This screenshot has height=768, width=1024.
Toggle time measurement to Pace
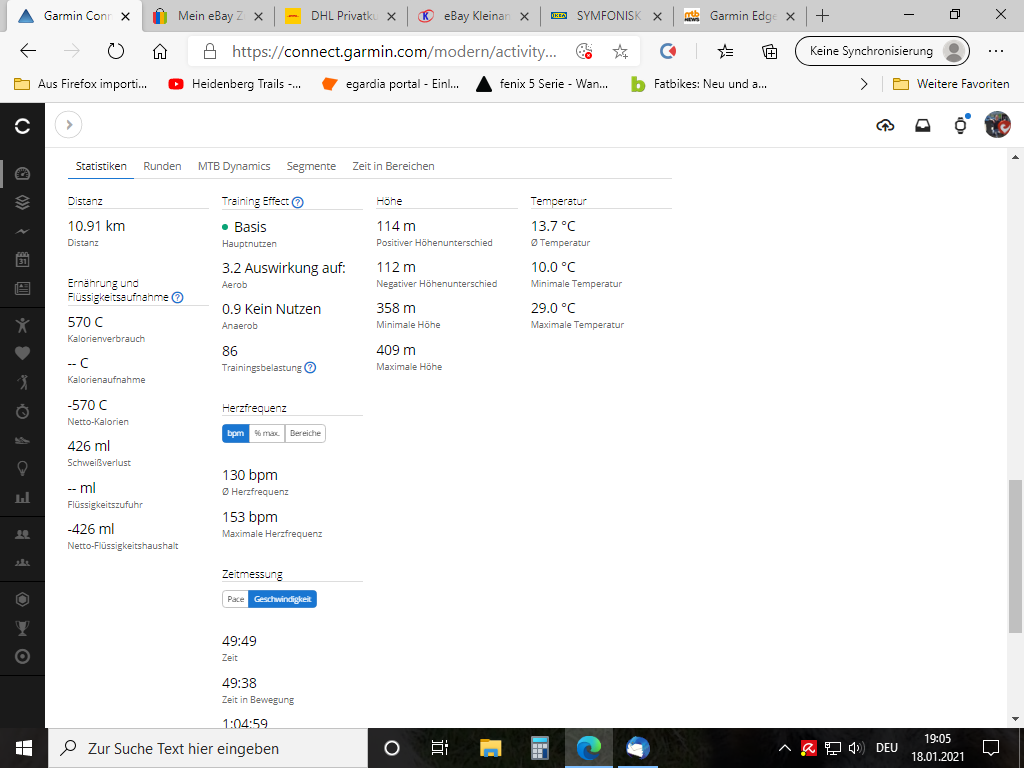[x=235, y=599]
